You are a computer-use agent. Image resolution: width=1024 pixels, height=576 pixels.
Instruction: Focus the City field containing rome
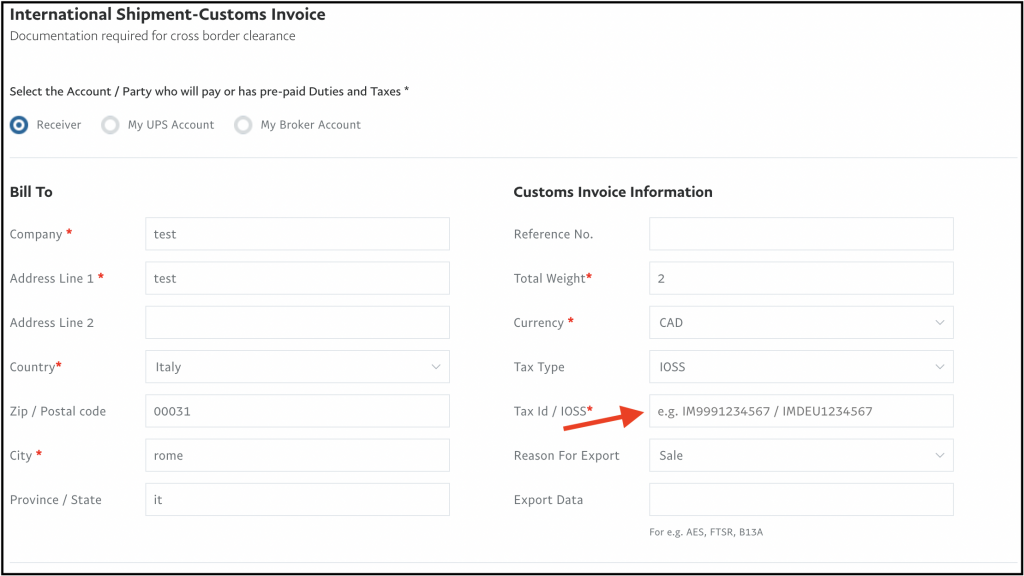tap(297, 455)
